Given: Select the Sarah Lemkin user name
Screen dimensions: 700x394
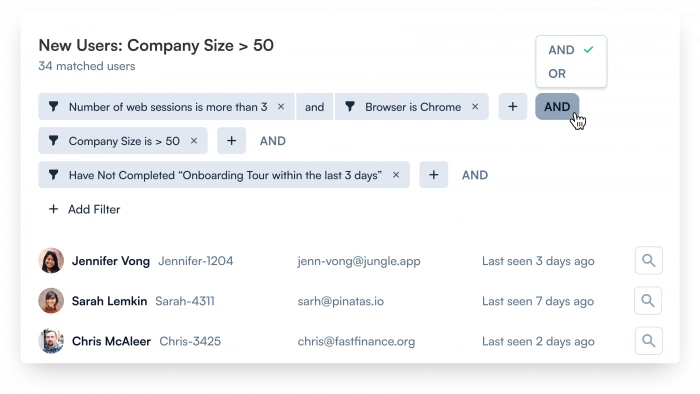Looking at the screenshot, I should 109,301.
